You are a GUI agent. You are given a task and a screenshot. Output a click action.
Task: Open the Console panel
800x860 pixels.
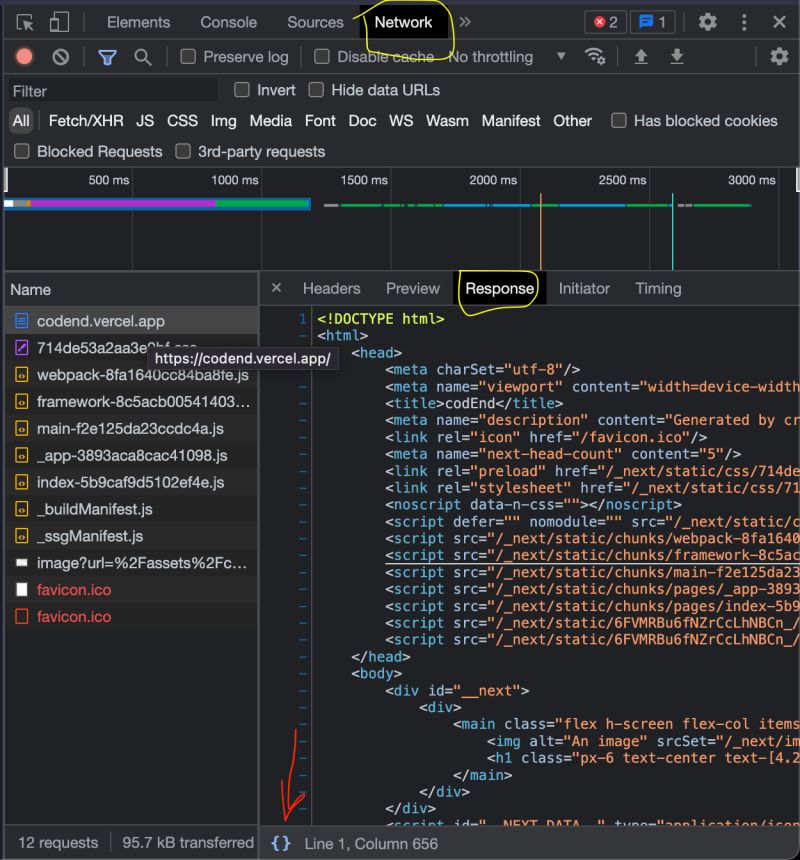pos(228,21)
